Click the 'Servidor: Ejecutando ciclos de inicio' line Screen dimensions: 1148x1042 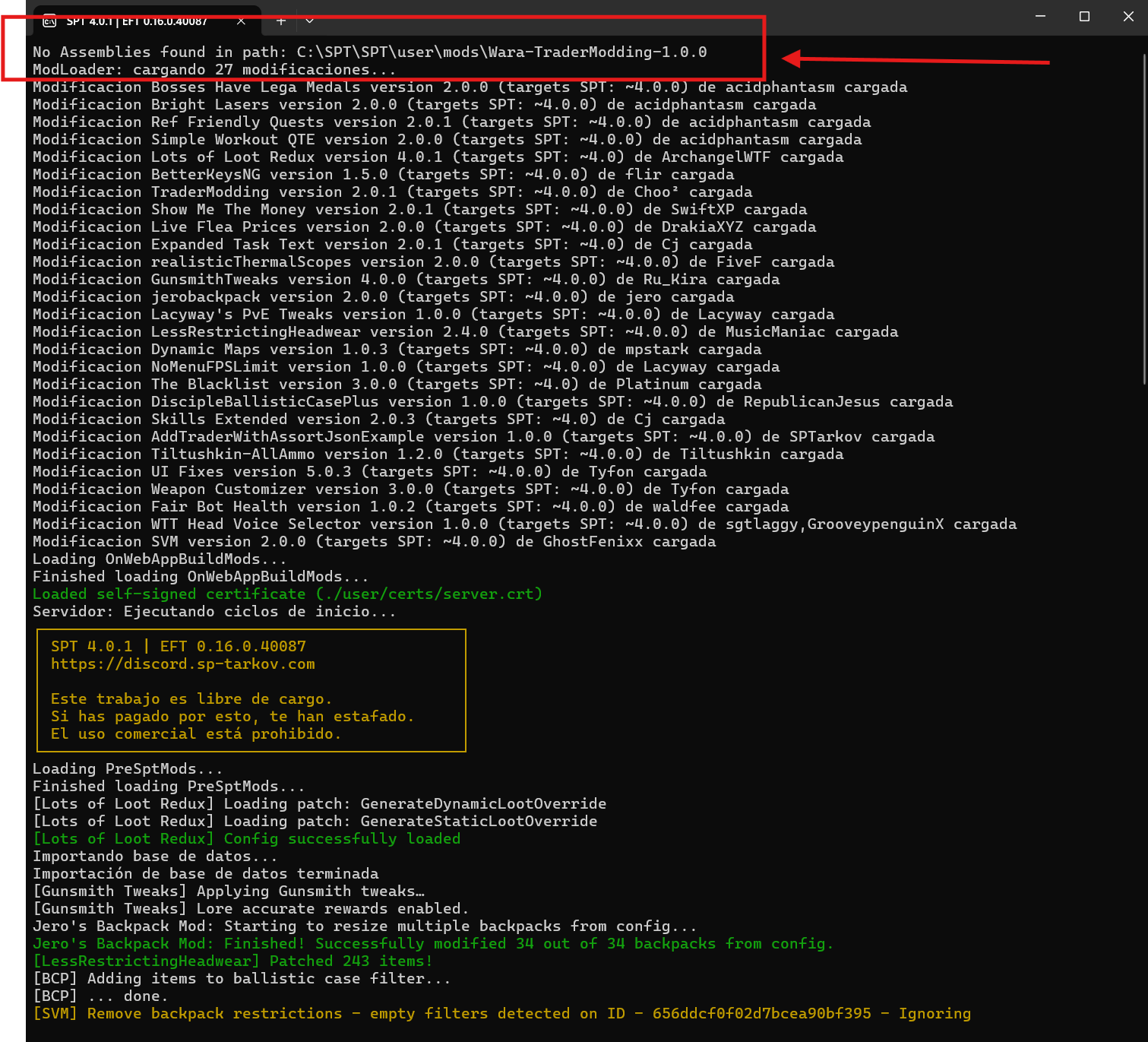[214, 611]
